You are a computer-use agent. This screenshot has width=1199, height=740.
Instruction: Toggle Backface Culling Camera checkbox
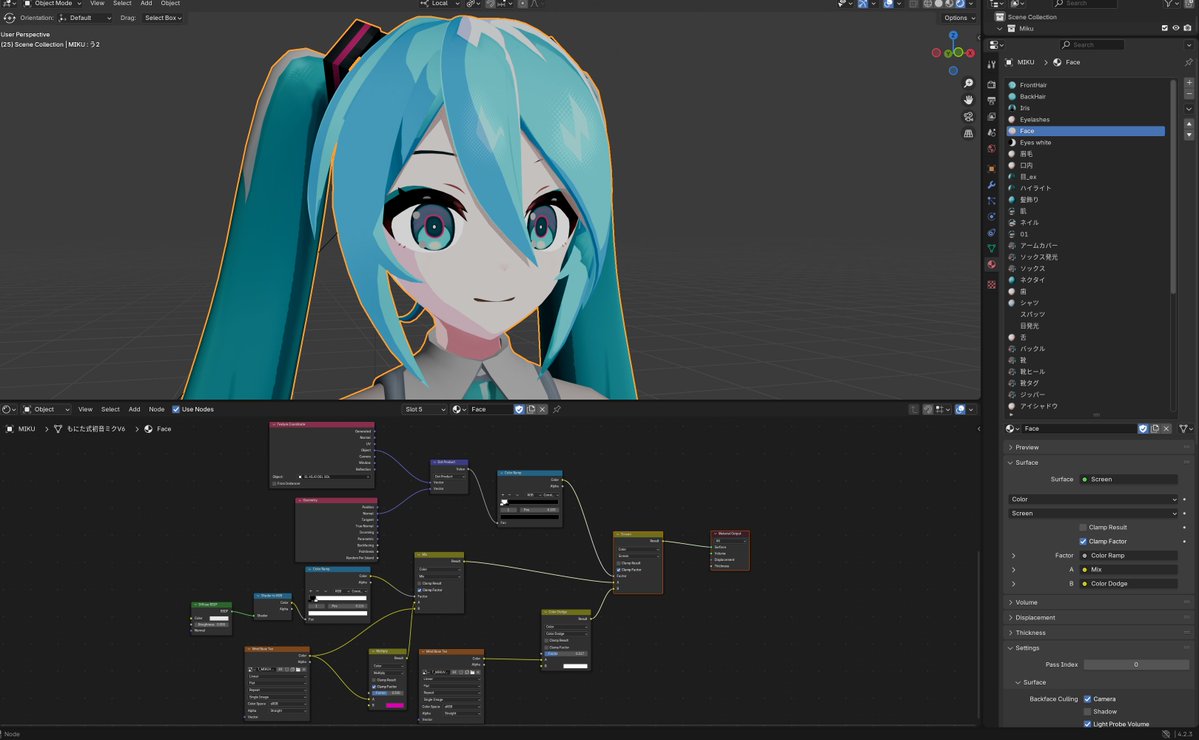(1087, 699)
